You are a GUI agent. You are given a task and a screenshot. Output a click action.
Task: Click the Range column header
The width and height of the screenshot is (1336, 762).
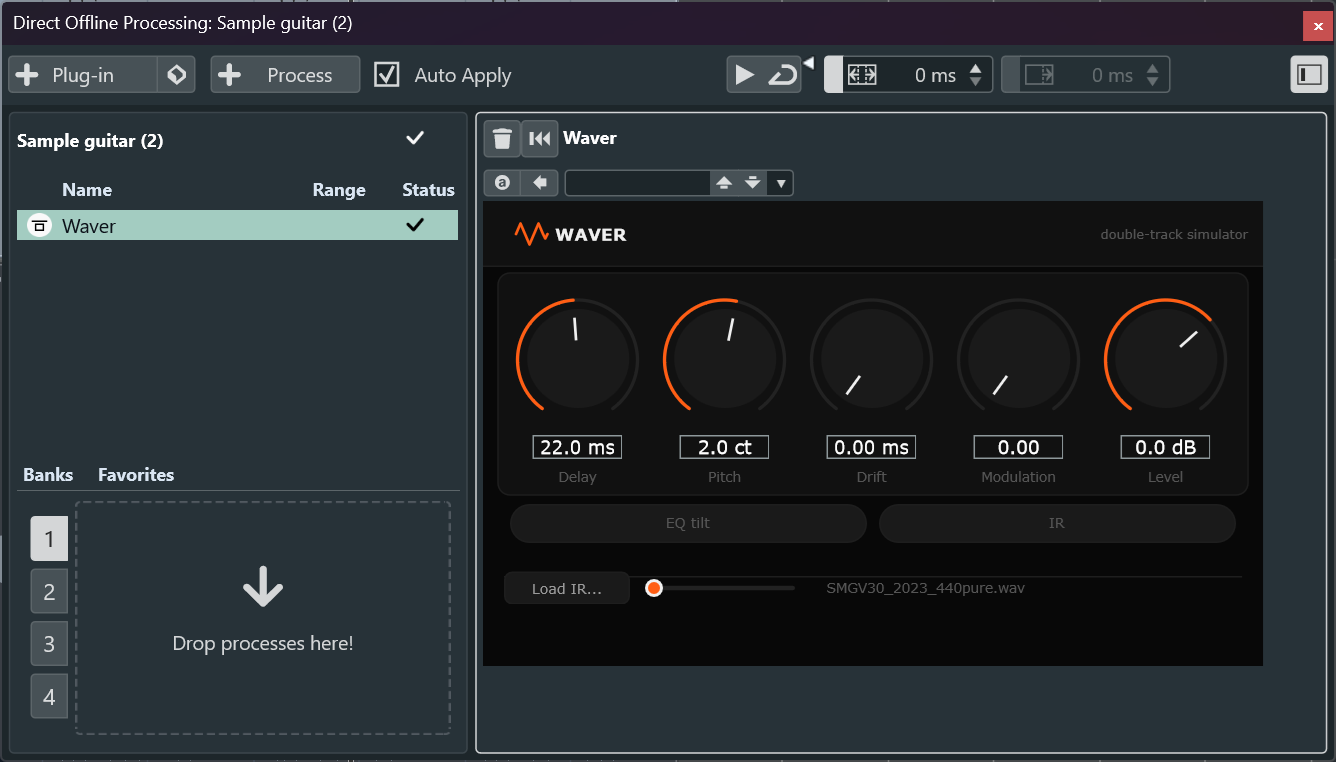pos(339,190)
